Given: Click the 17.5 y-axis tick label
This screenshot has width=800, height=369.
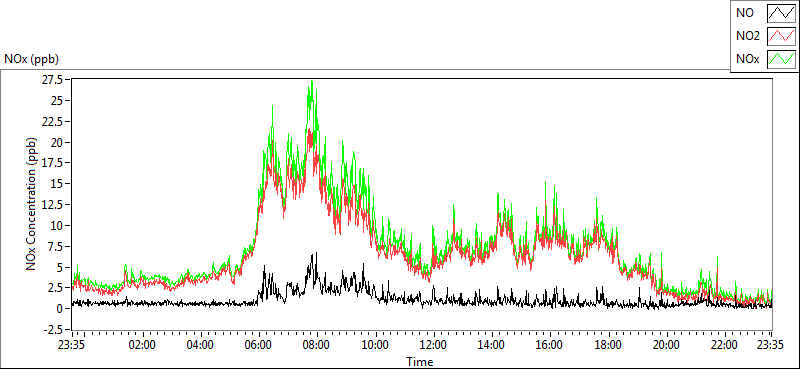Looking at the screenshot, I should tap(53, 163).
